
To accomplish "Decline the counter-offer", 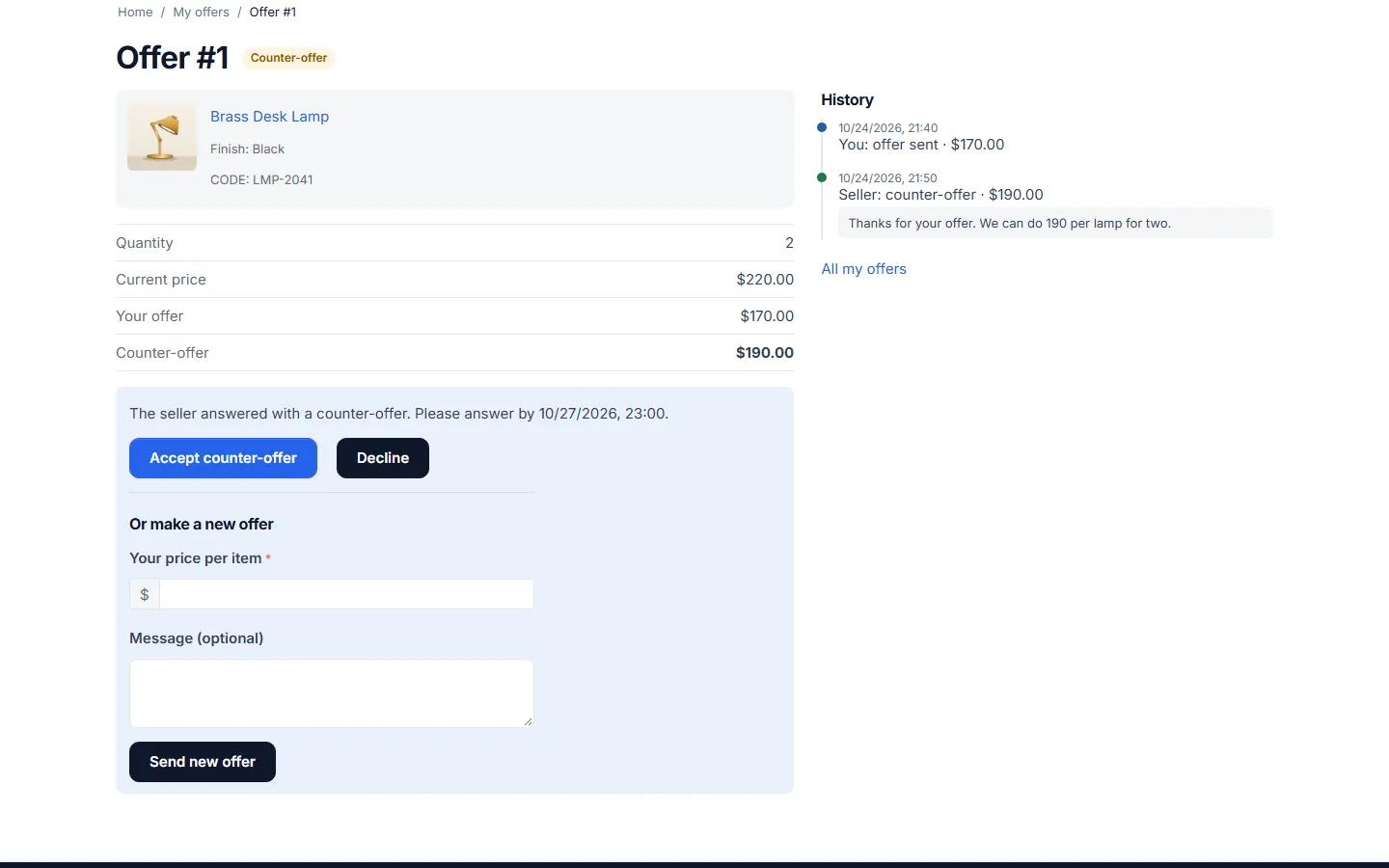I will pyautogui.click(x=383, y=458).
